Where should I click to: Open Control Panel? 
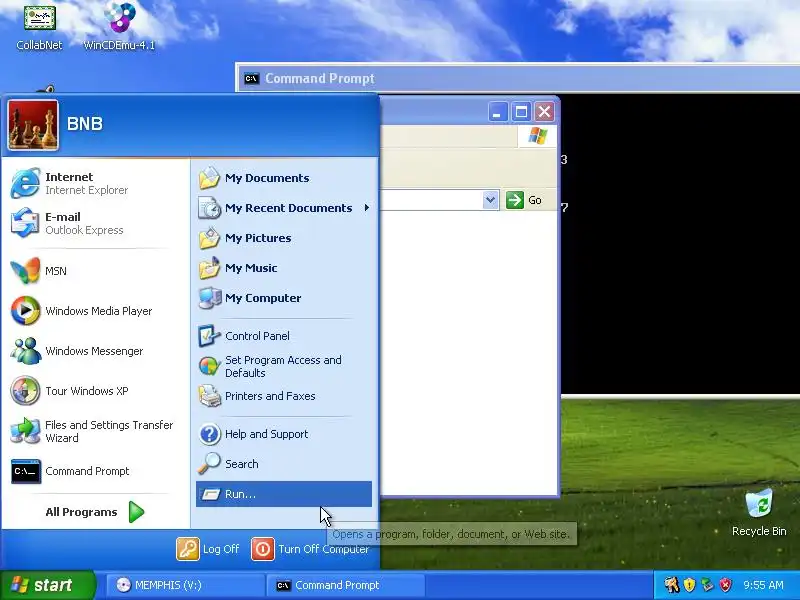click(284, 336)
